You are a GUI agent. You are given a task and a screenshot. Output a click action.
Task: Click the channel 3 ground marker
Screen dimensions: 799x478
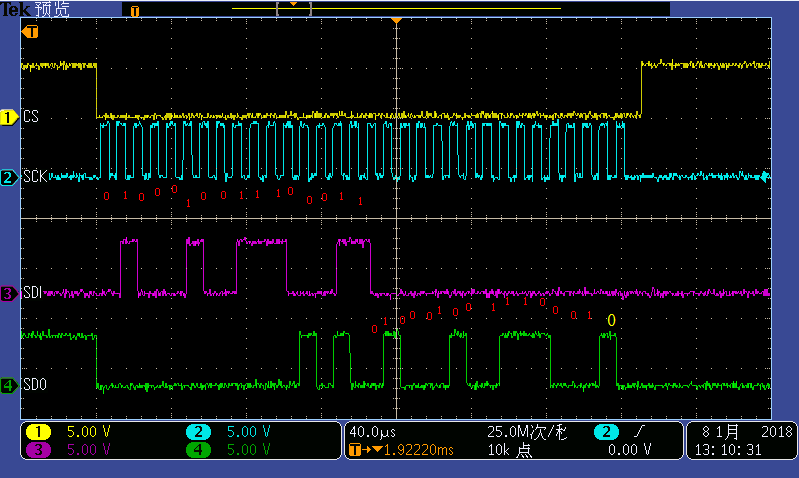(9, 294)
